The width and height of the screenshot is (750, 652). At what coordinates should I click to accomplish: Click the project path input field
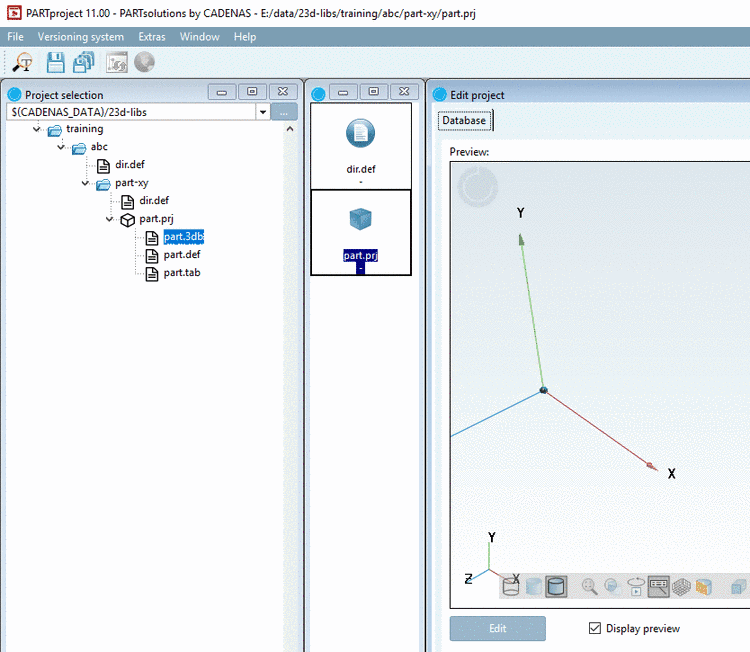(132, 112)
